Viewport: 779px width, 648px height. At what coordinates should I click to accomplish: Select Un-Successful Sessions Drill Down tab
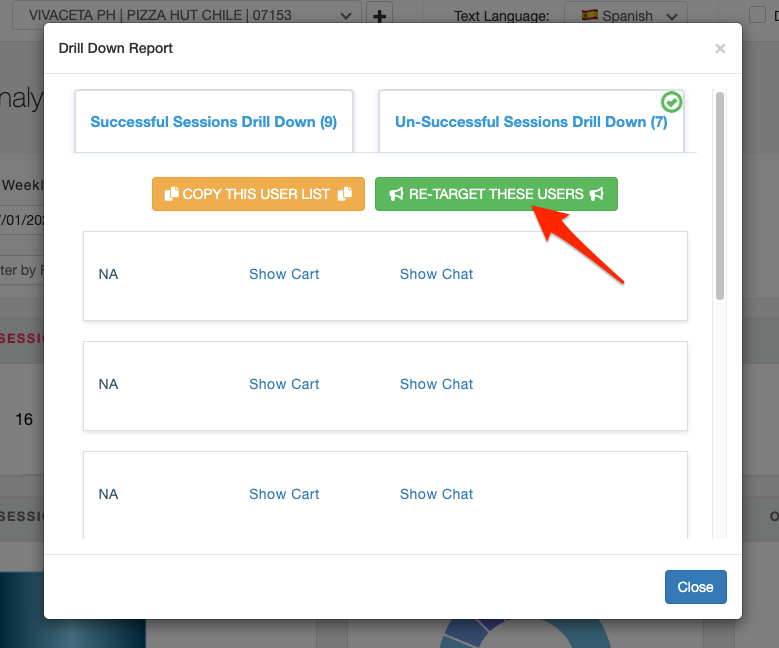click(531, 122)
